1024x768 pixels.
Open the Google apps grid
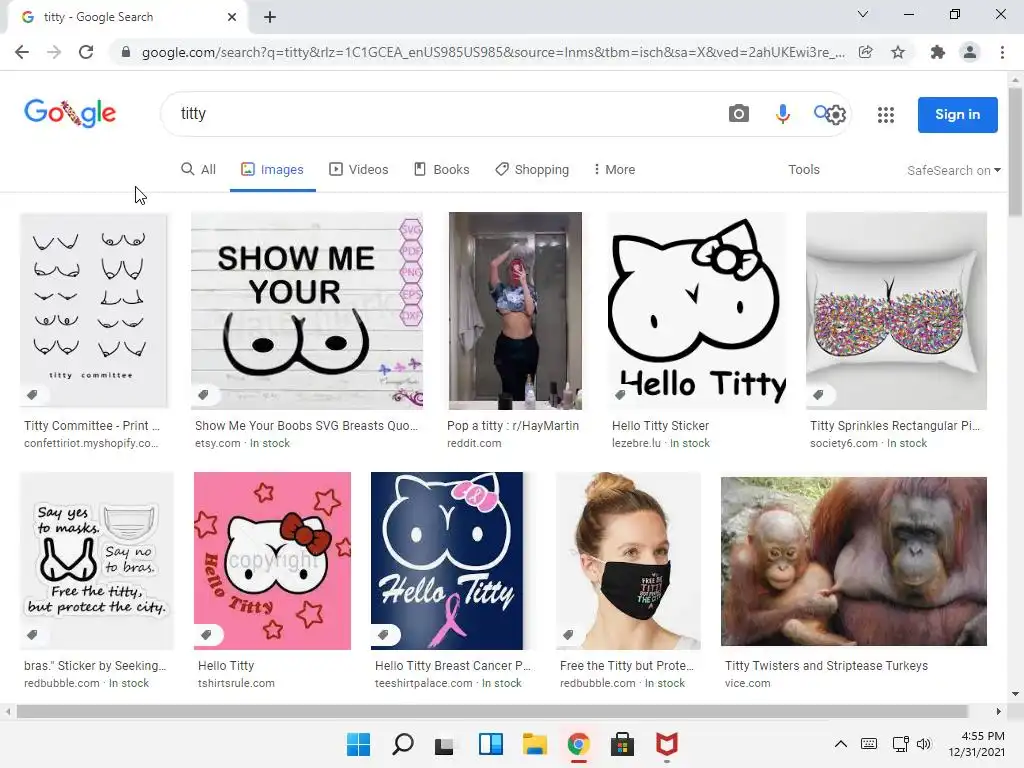(x=886, y=115)
